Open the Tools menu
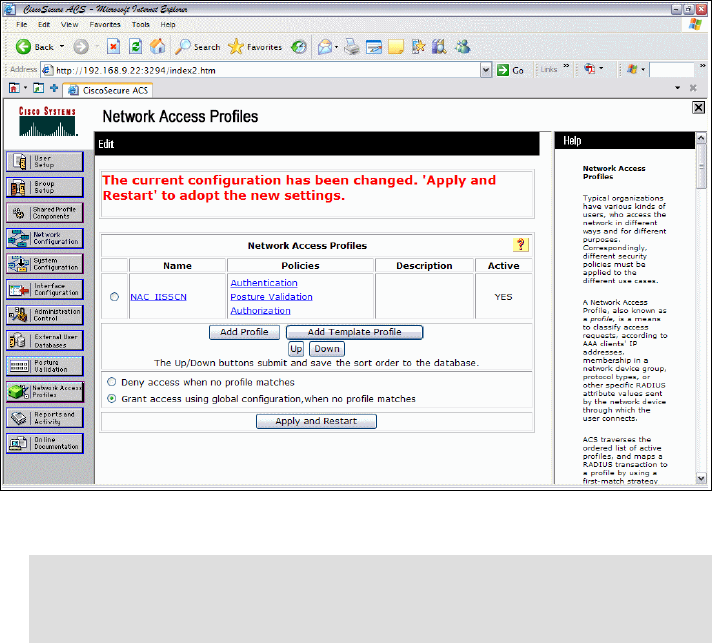Viewport: 712px width, 643px height. (x=141, y=25)
